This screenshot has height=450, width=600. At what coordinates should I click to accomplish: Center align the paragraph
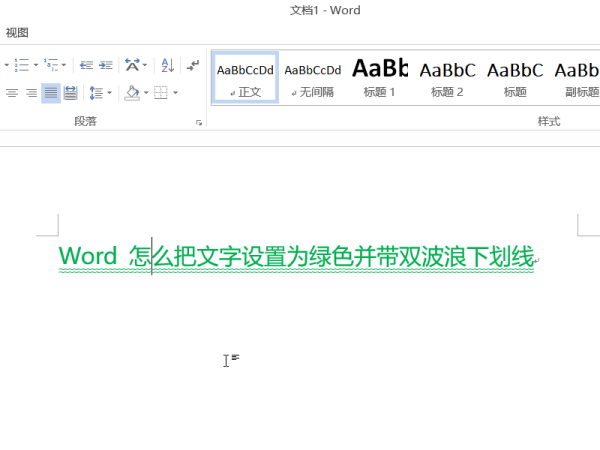pos(12,93)
